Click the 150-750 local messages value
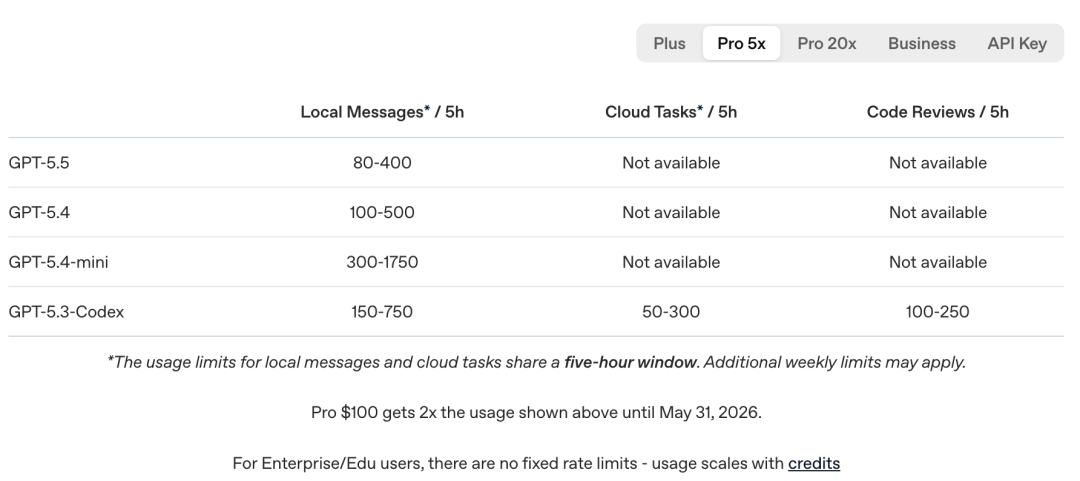This screenshot has width=1080, height=481. [382, 311]
